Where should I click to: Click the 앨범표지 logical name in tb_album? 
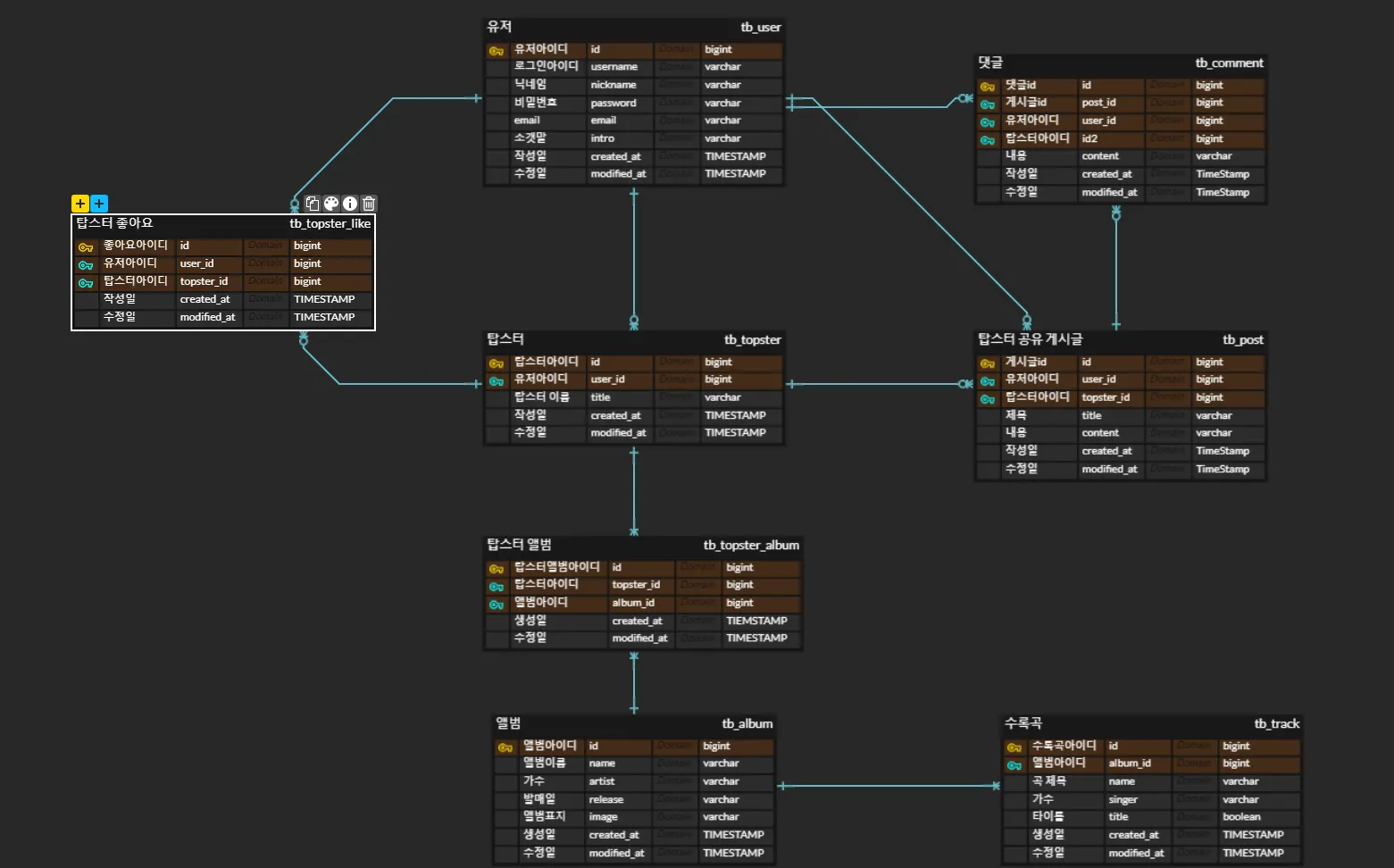(545, 816)
